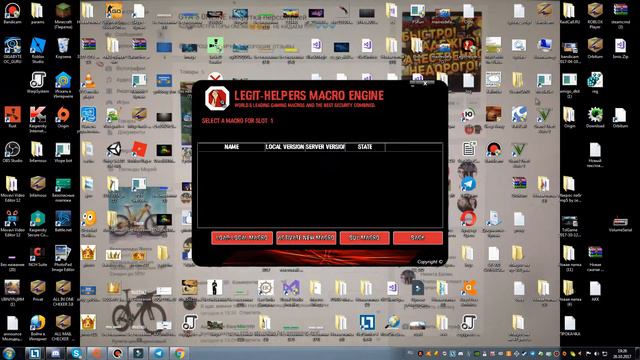
Task: Open the GIGABYTE OC_GURU desktop icon
Action: (x=12, y=50)
